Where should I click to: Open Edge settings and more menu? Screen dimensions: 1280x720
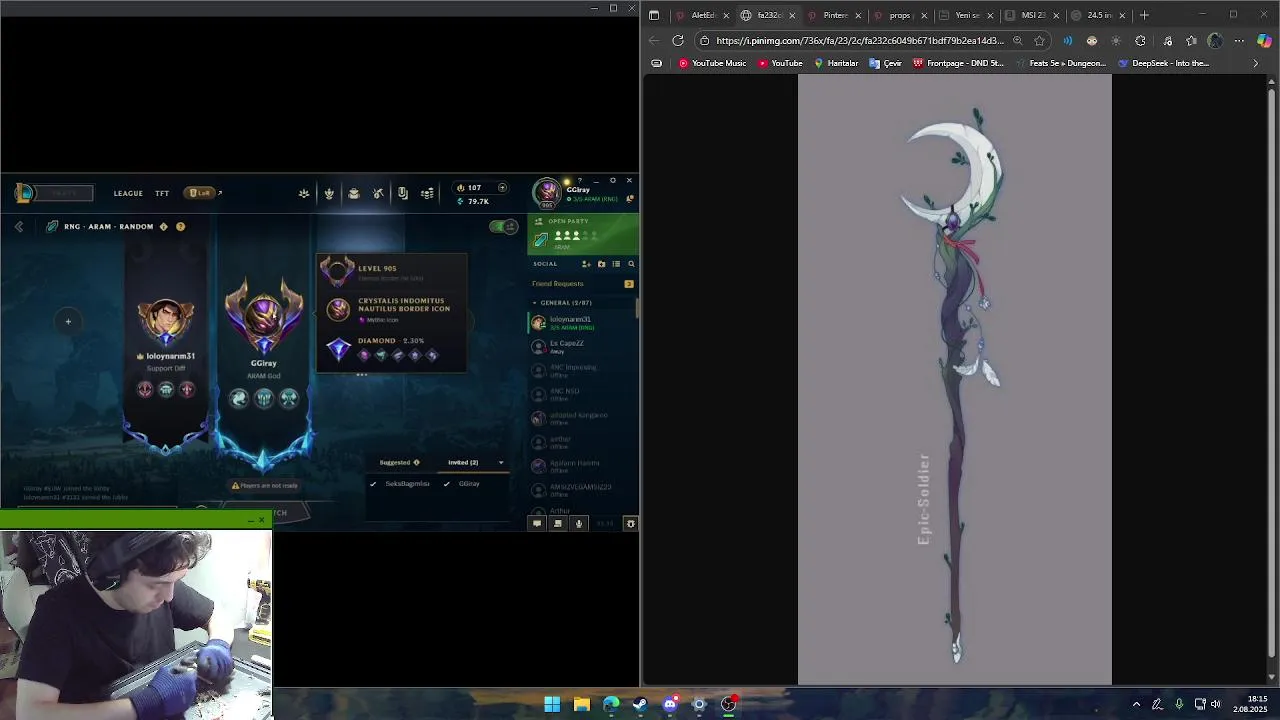(x=1239, y=41)
